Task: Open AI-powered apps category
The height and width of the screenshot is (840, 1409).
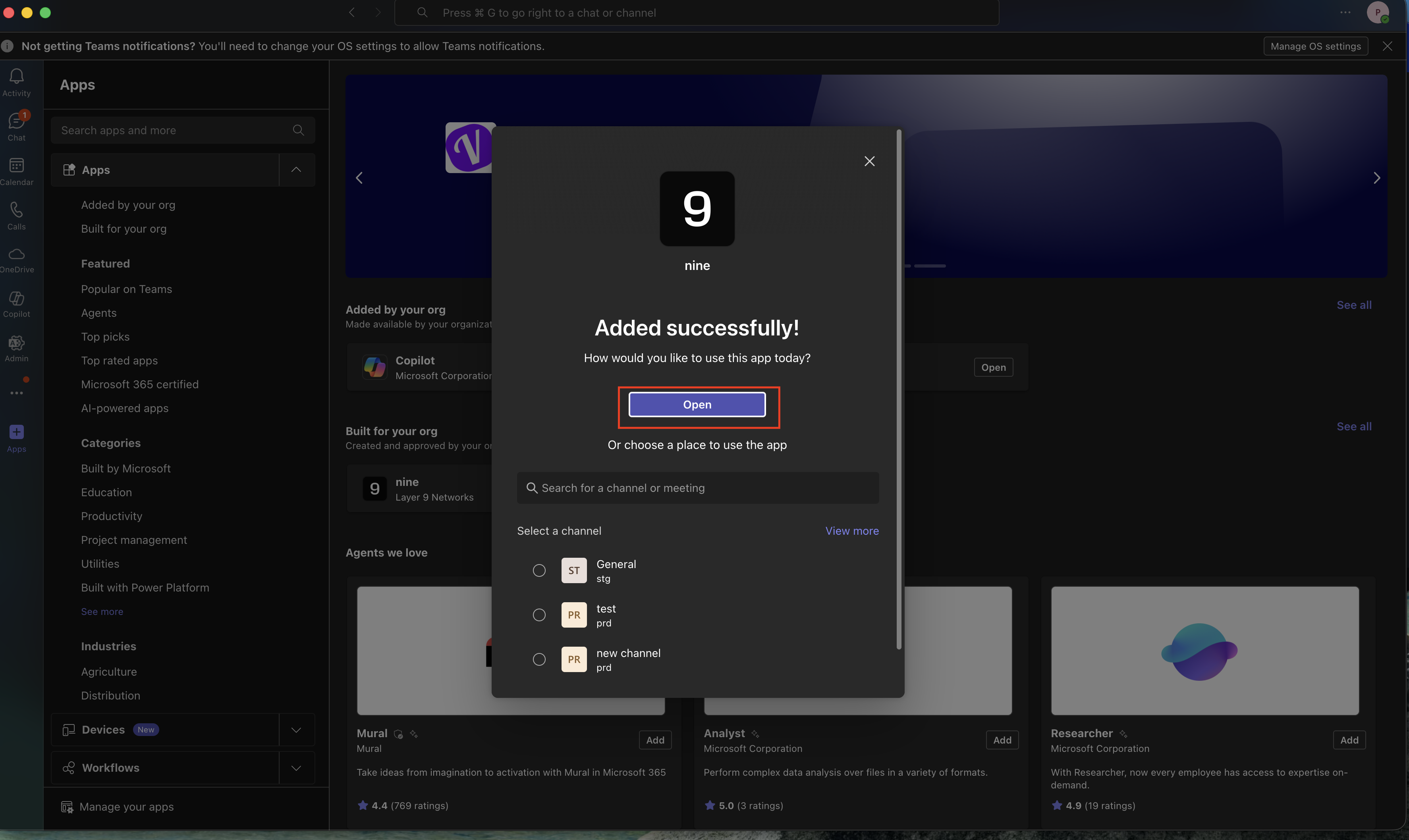Action: 125,408
